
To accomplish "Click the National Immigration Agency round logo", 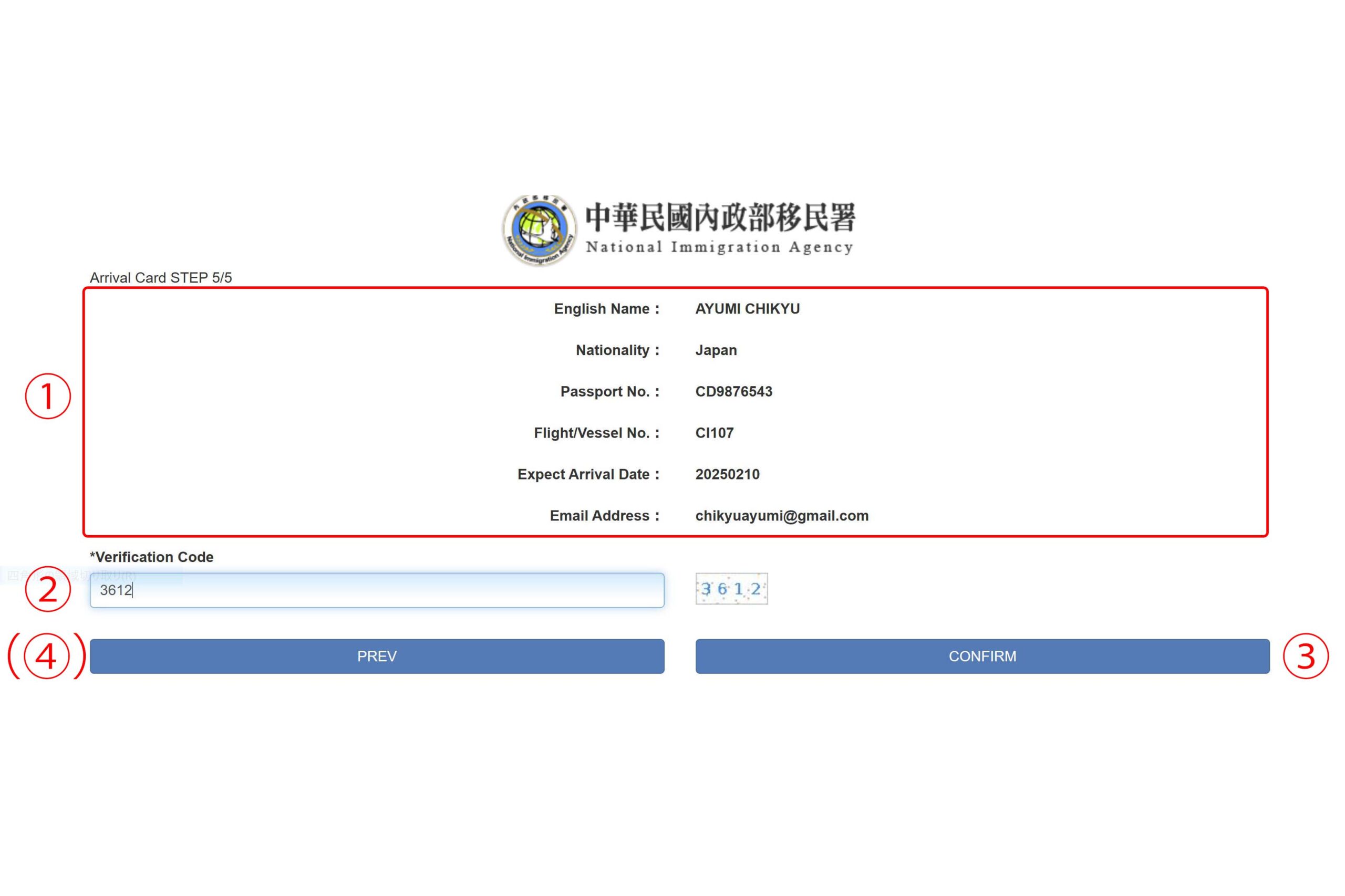I will pos(539,230).
